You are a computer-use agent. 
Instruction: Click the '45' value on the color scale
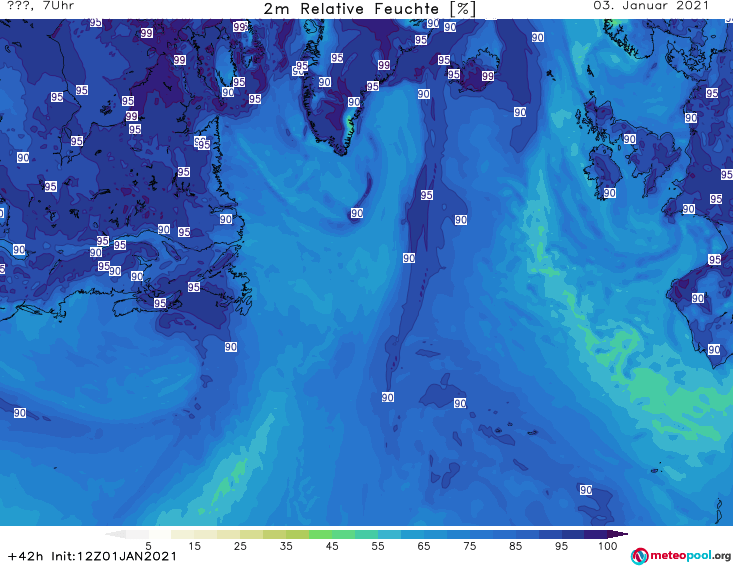coord(332,545)
